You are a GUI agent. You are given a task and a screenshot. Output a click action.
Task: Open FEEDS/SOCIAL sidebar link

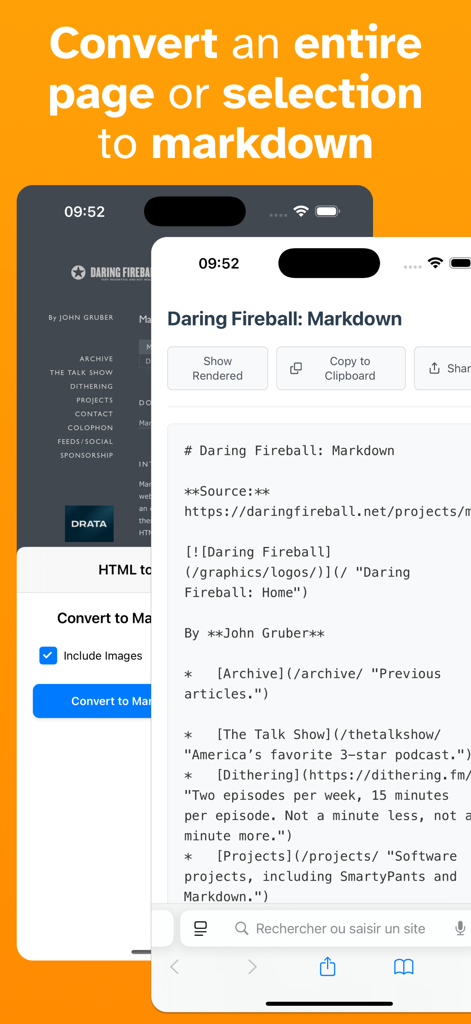click(85, 441)
